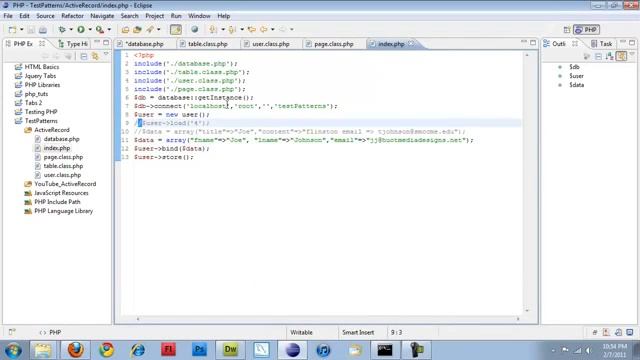The height and width of the screenshot is (360, 640).
Task: Open the Project menu
Action: click(x=155, y=16)
